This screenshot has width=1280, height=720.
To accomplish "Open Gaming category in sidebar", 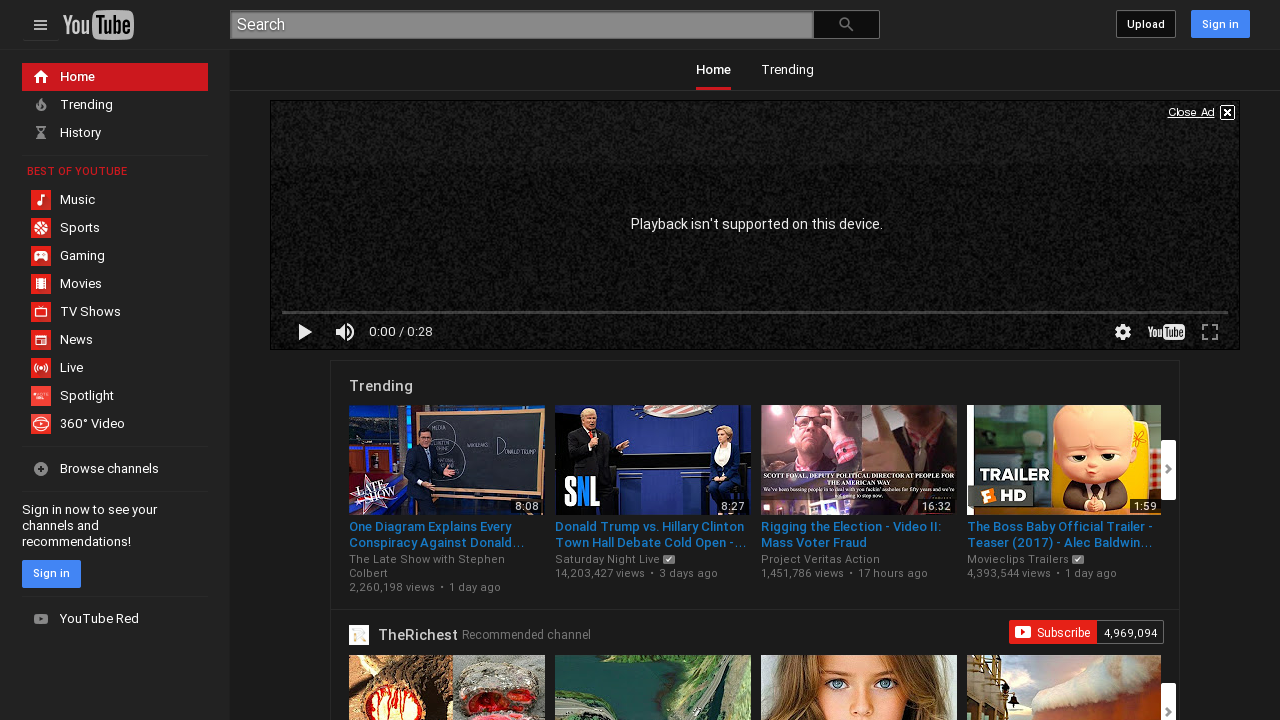I will [x=115, y=256].
